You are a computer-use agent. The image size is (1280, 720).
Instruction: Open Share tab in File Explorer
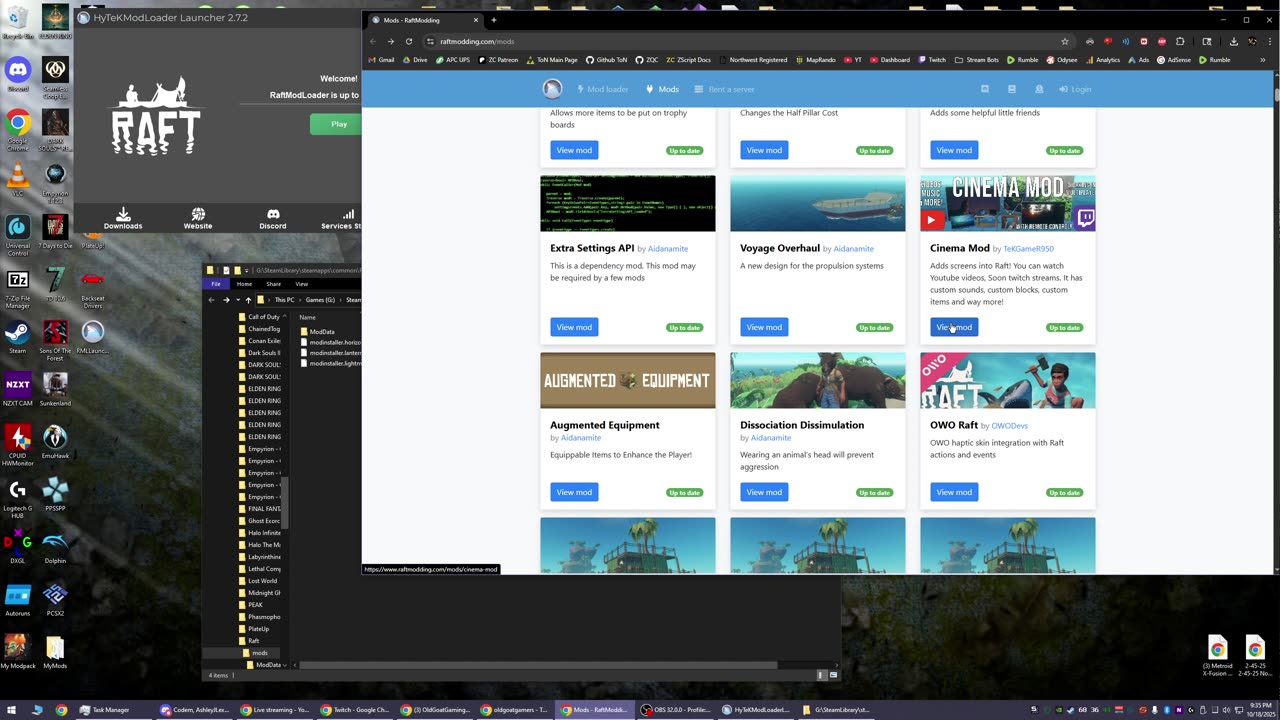273,284
